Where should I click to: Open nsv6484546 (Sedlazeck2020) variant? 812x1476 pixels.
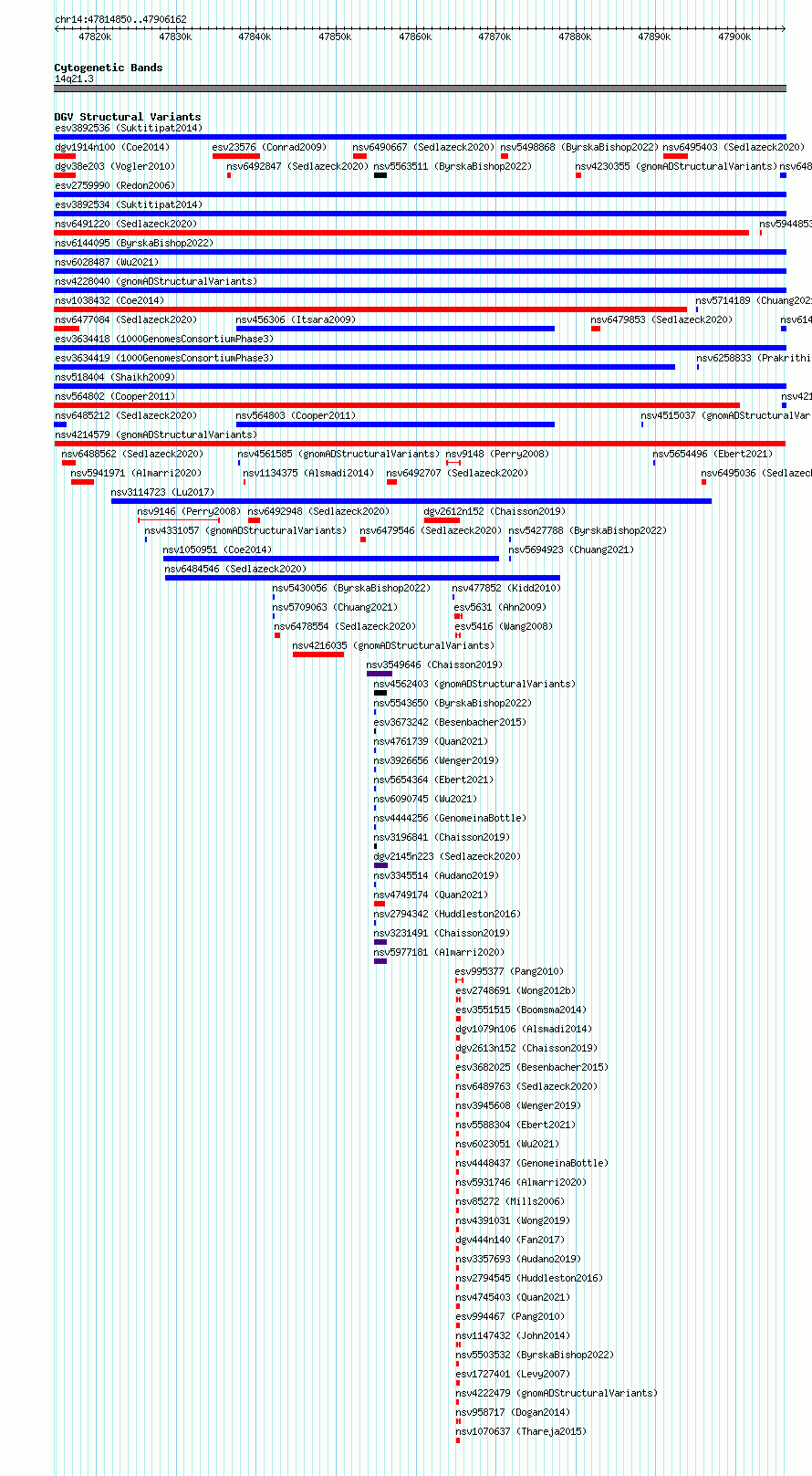tap(235, 569)
